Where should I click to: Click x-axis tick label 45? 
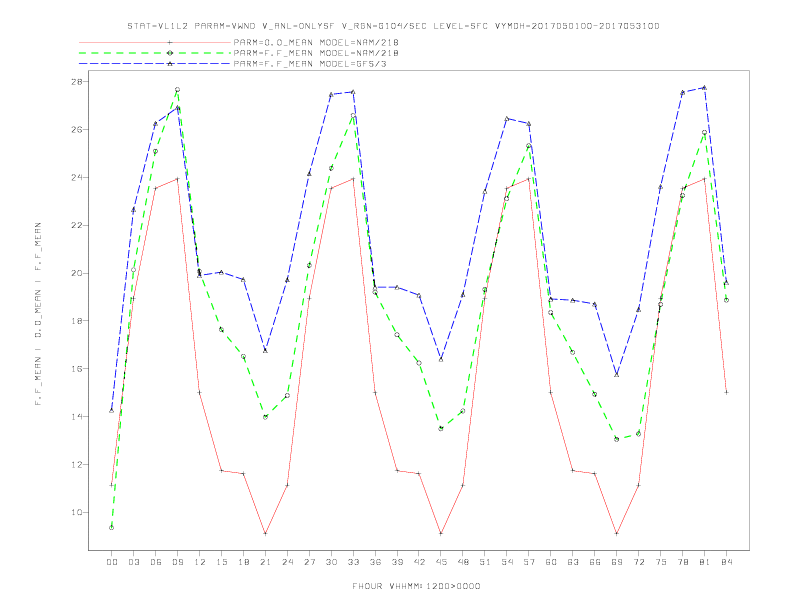[441, 562]
